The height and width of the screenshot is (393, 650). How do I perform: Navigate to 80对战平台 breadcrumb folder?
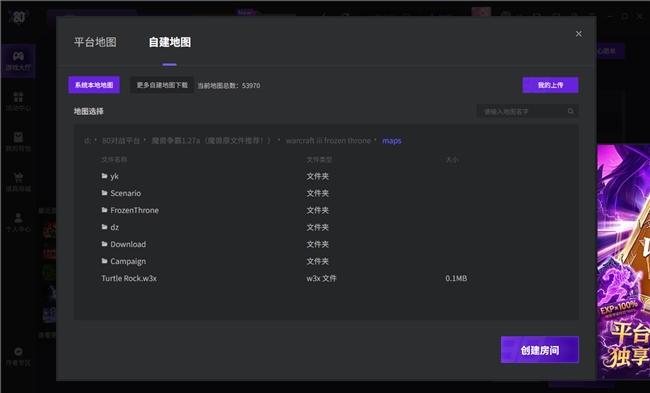tap(121, 141)
